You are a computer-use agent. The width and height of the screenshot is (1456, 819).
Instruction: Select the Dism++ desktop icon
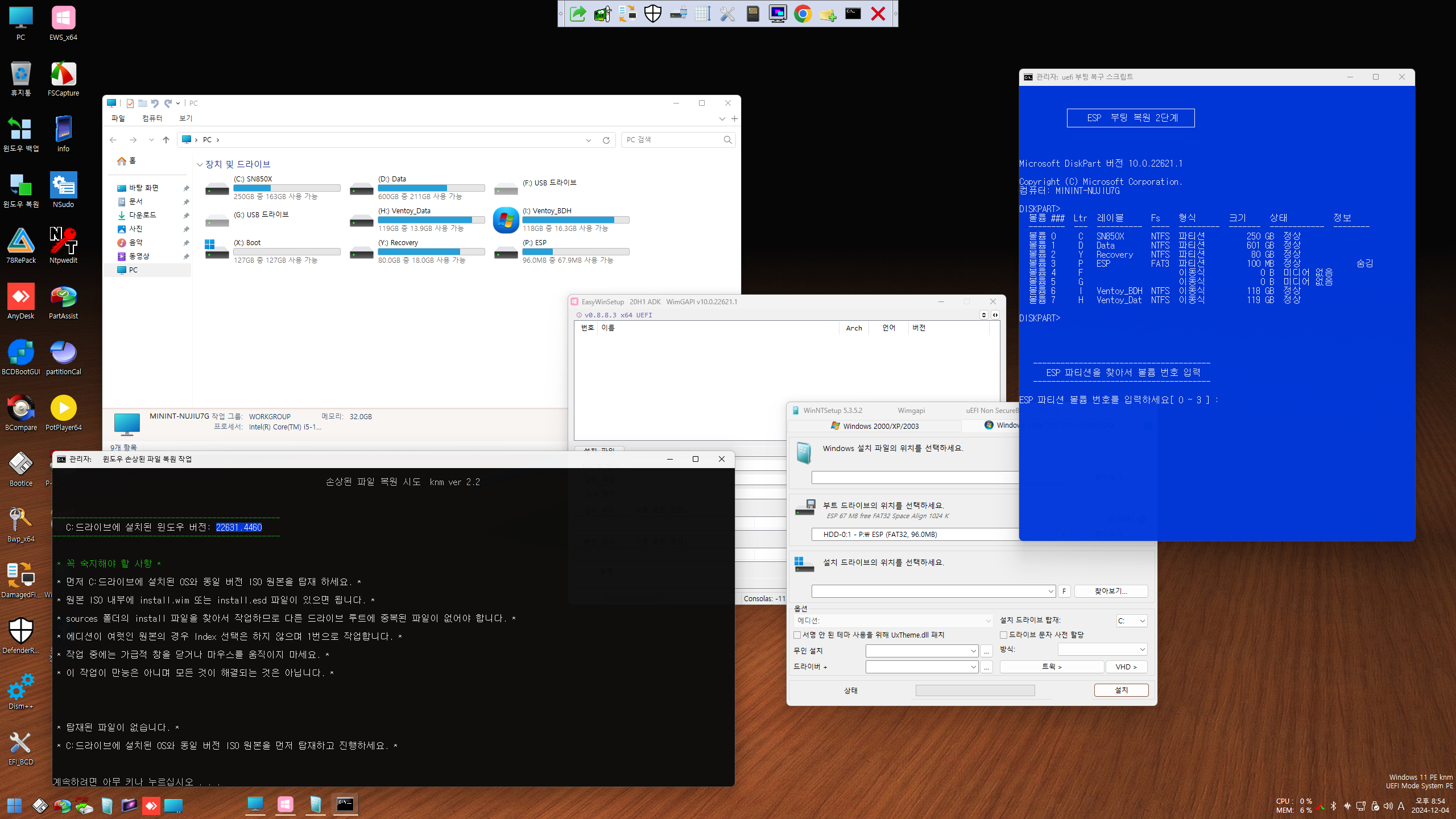(x=21, y=692)
